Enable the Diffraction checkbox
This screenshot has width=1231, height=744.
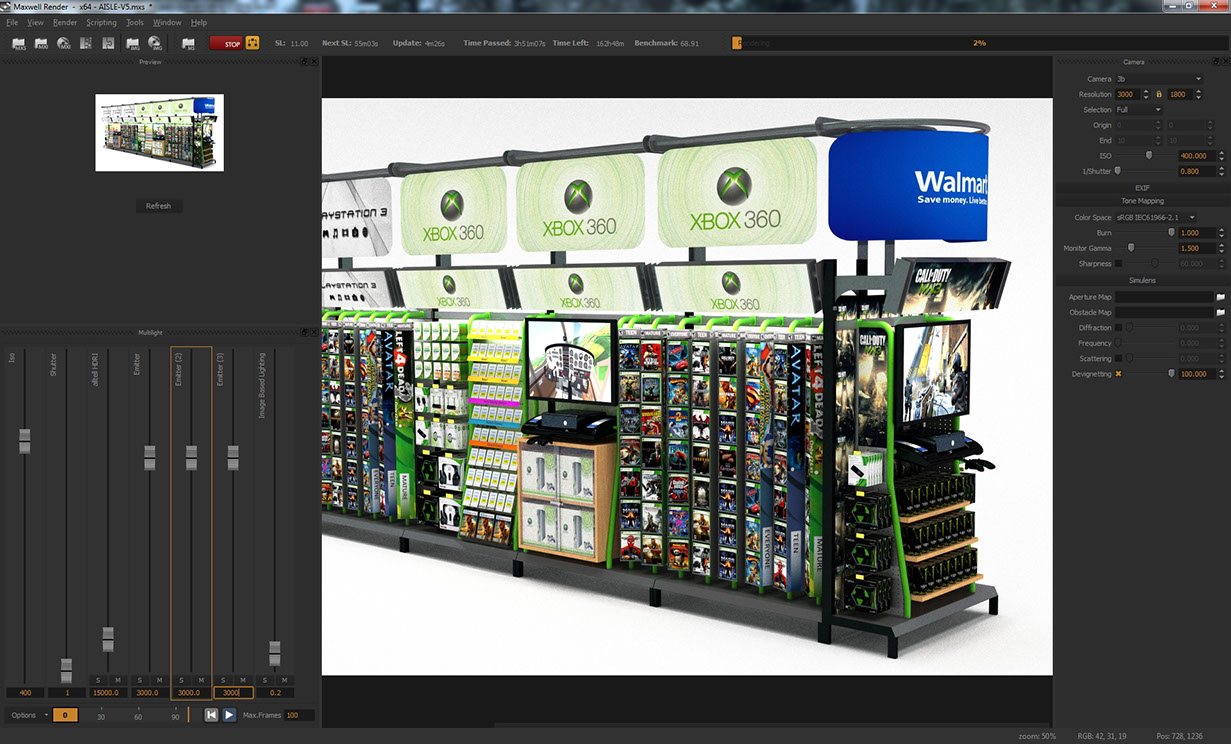1118,328
